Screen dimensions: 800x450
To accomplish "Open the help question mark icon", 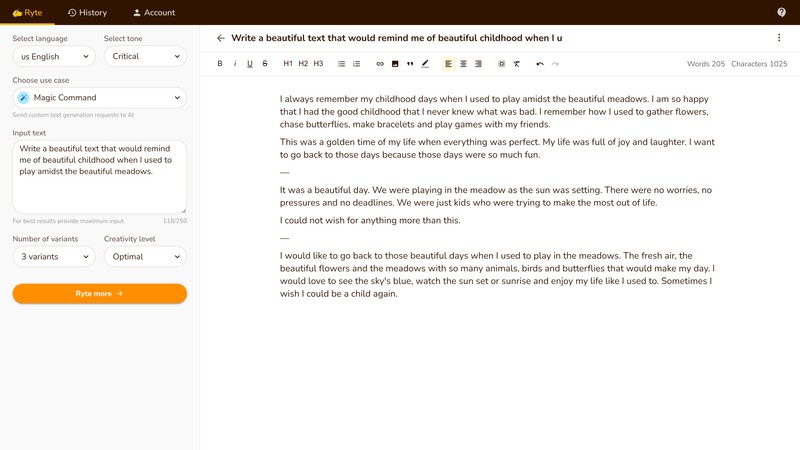I will coord(781,12).
